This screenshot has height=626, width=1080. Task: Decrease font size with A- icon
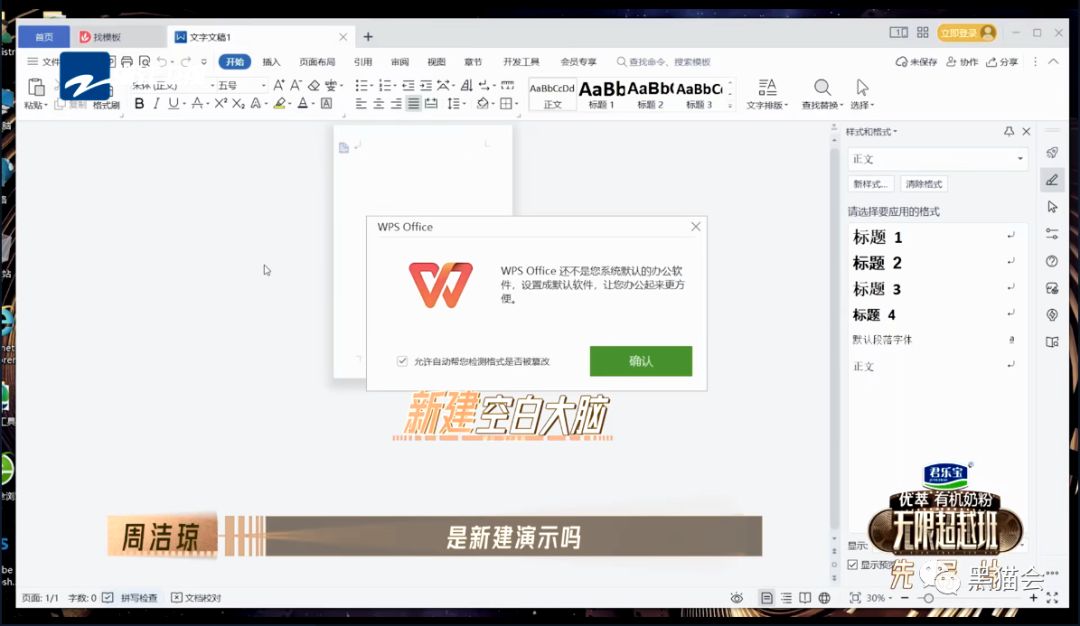[295, 85]
